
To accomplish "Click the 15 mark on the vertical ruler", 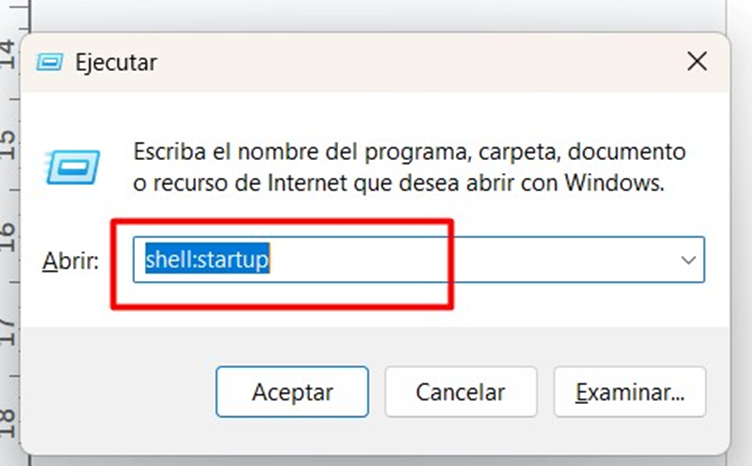I will click(8, 145).
